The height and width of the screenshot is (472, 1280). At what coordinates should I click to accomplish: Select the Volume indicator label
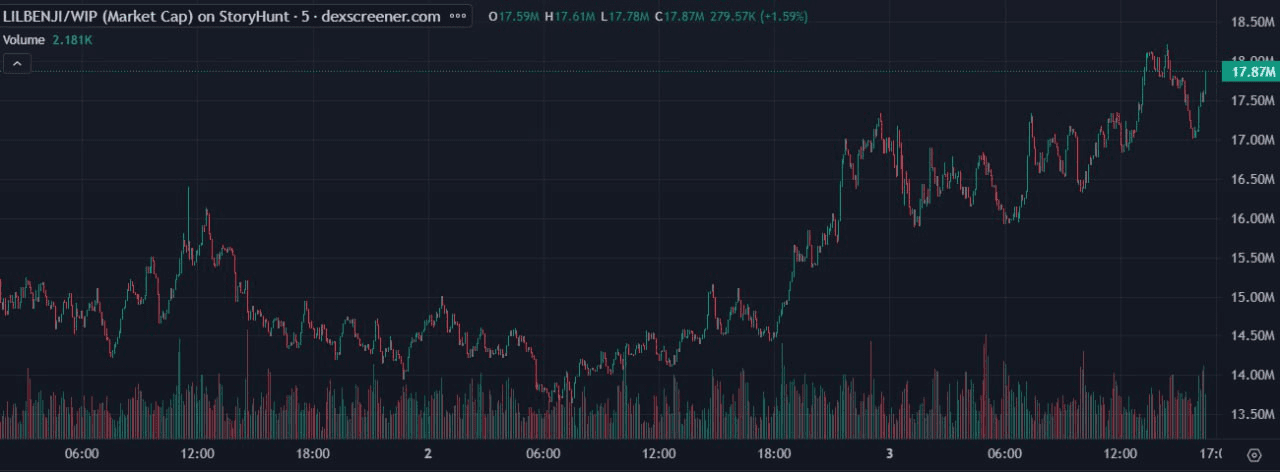24,40
